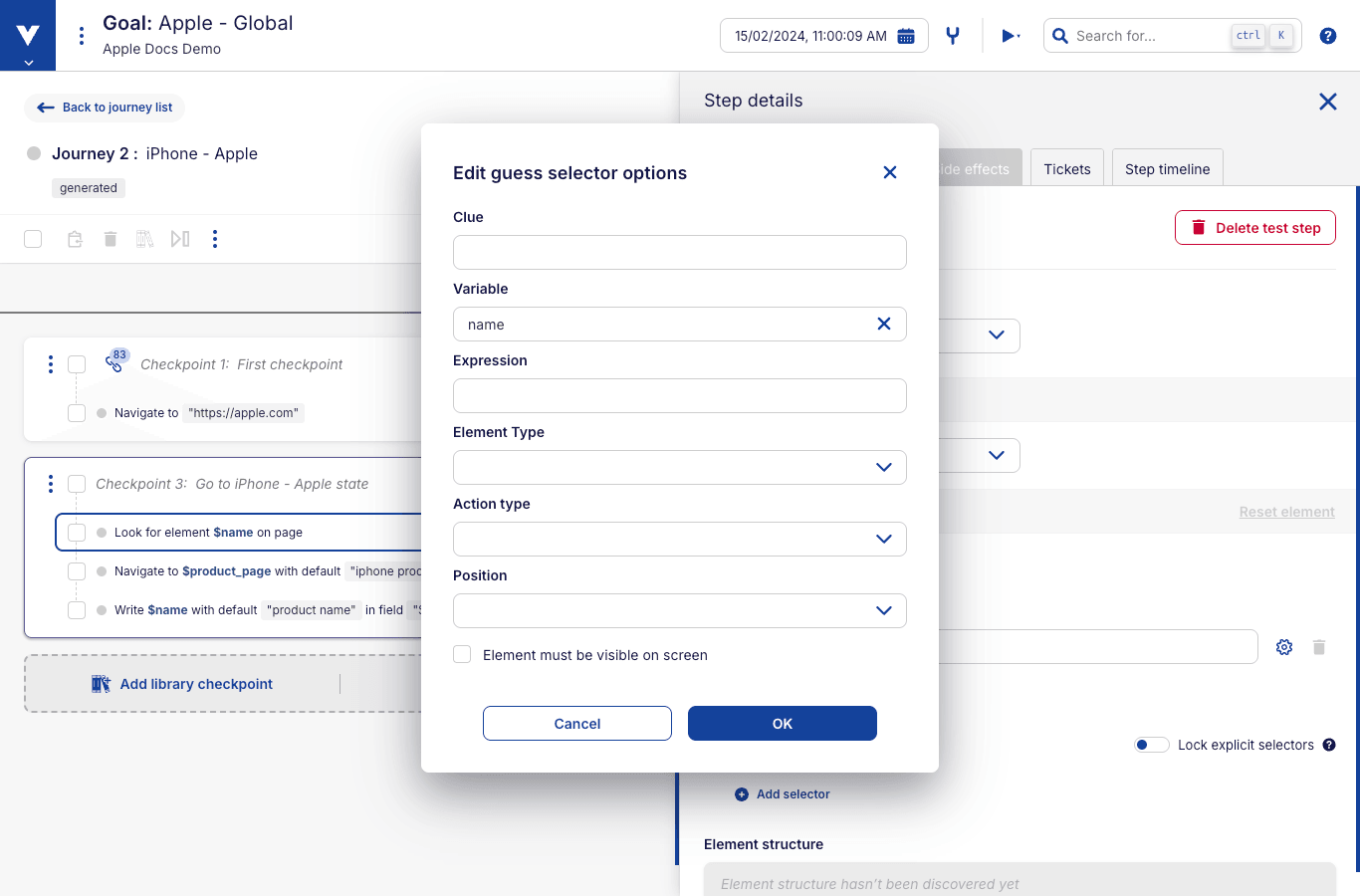Viewport: 1360px width, 896px height.
Task: Click the branch fork icon next to date field
Action: [x=952, y=35]
